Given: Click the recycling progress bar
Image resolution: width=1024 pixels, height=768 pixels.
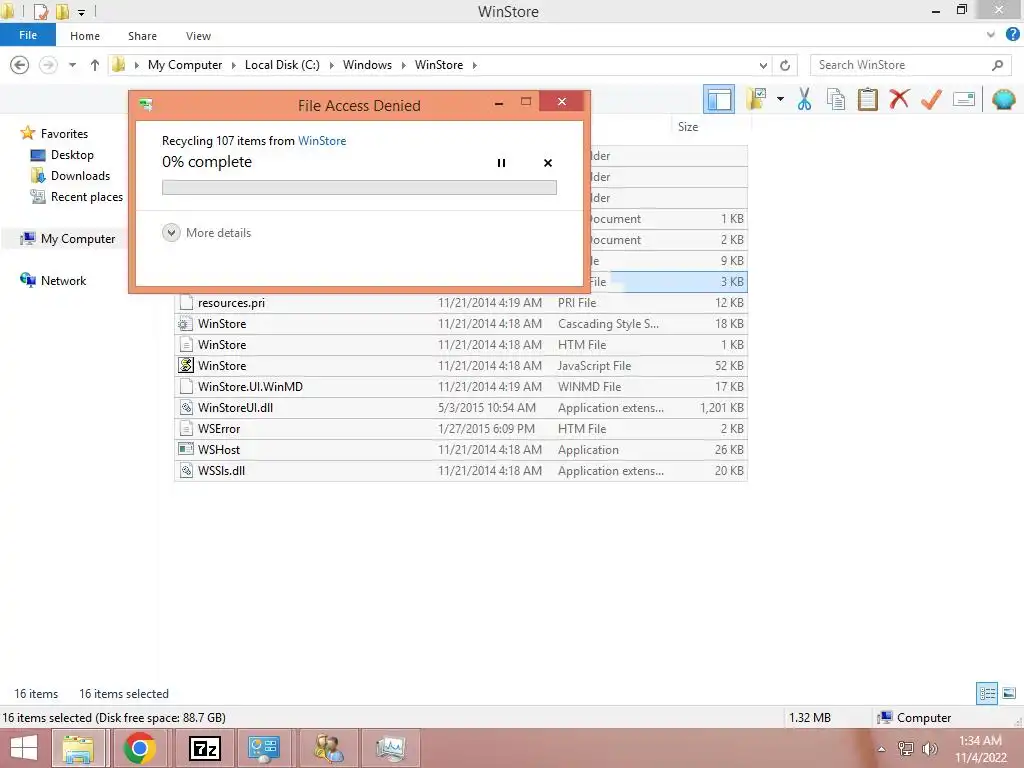Looking at the screenshot, I should point(359,187).
